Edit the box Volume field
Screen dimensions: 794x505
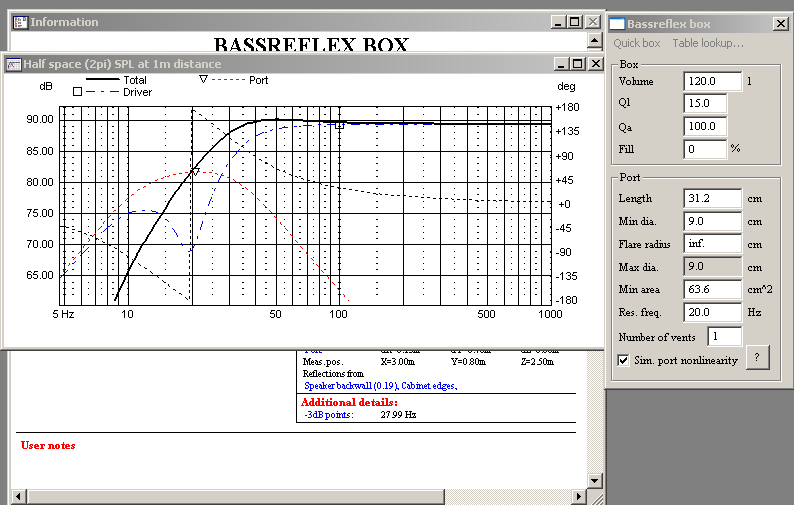point(712,81)
